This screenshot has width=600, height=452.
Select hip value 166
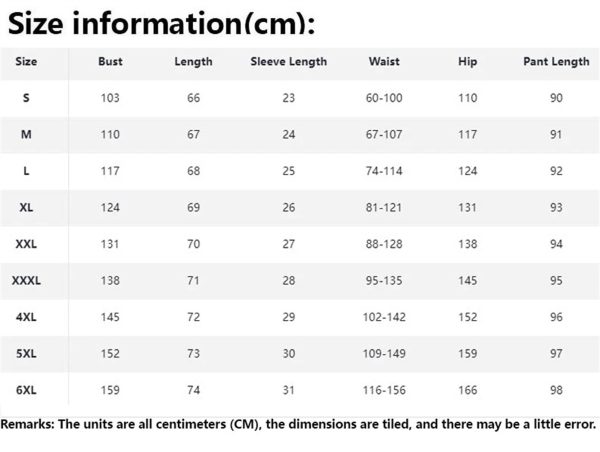[x=467, y=390]
